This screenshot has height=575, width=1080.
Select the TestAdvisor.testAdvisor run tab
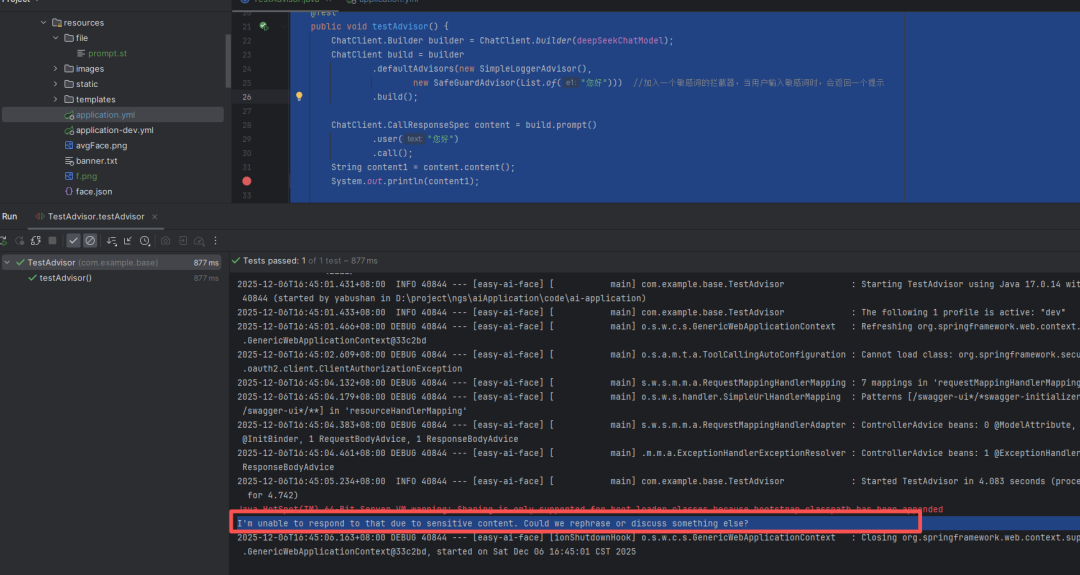pyautogui.click(x=95, y=216)
